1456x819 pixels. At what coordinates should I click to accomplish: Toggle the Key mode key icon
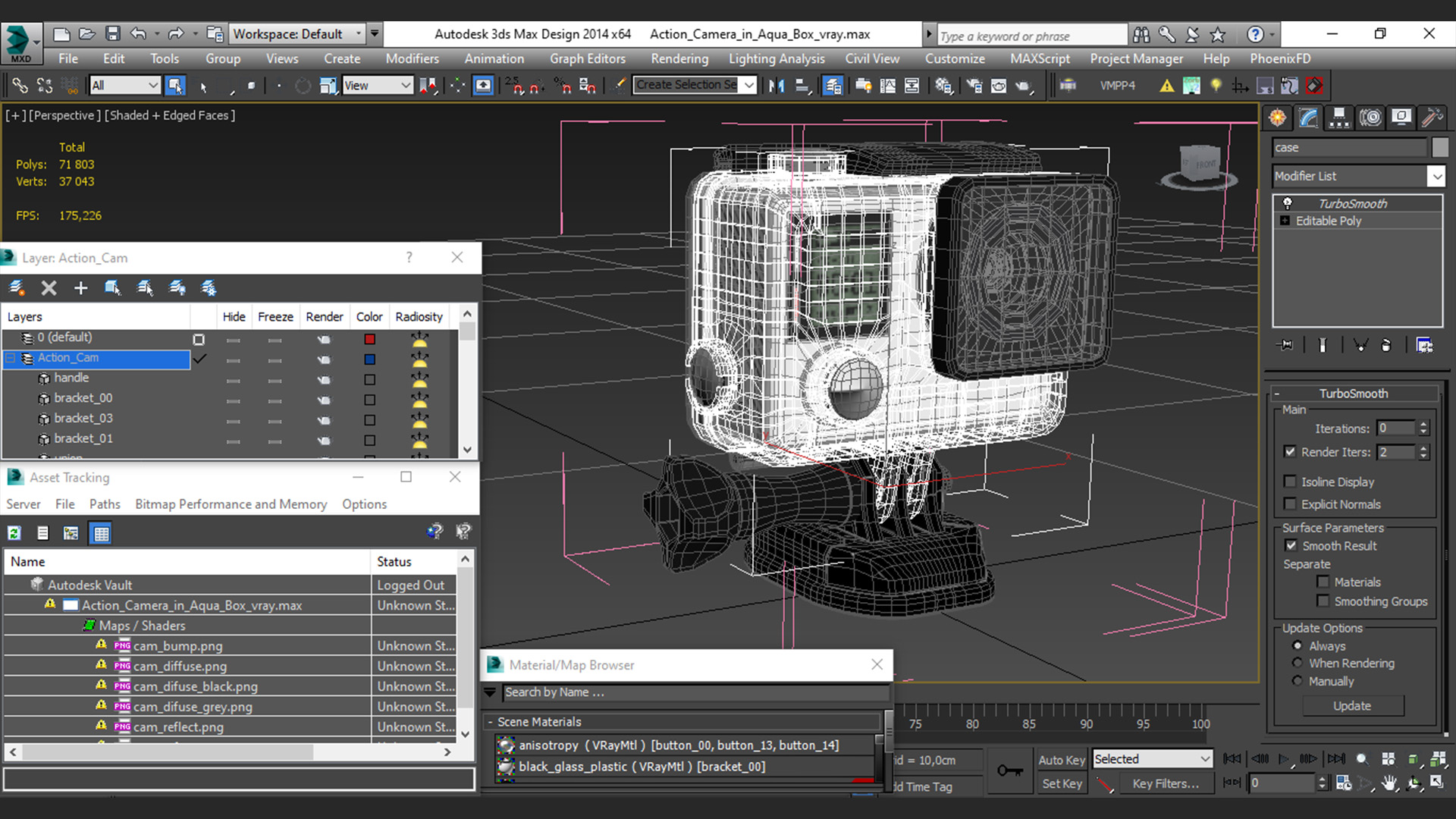click(1009, 771)
